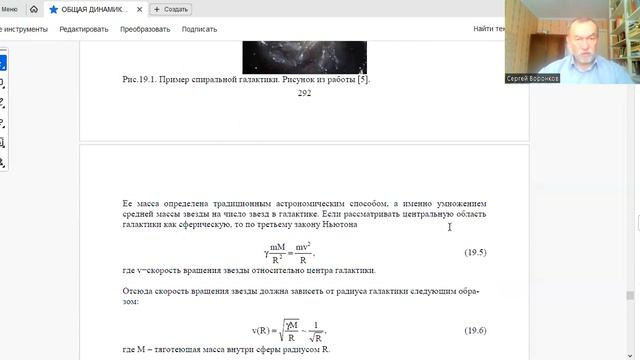Click the formula γmM/R² = mv²/R
The width and height of the screenshot is (640, 360).
(289, 253)
